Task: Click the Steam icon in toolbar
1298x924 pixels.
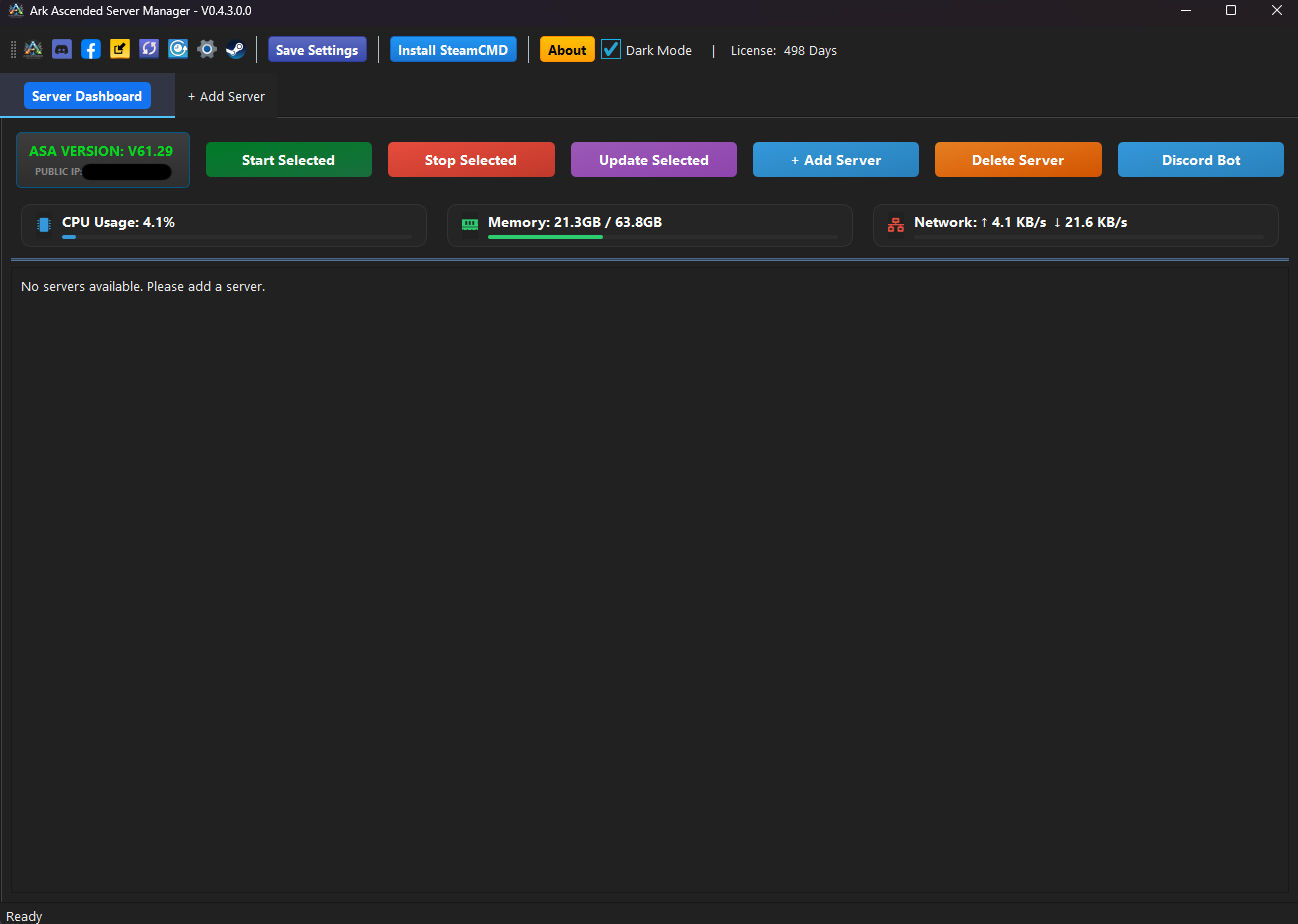Action: pyautogui.click(x=235, y=49)
